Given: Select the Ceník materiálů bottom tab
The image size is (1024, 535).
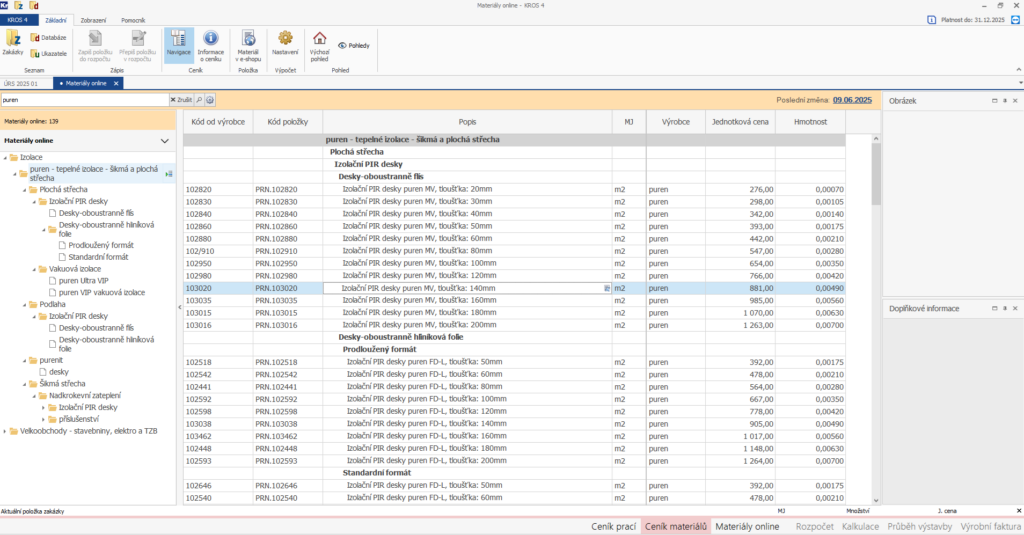Looking at the screenshot, I should point(676,527).
